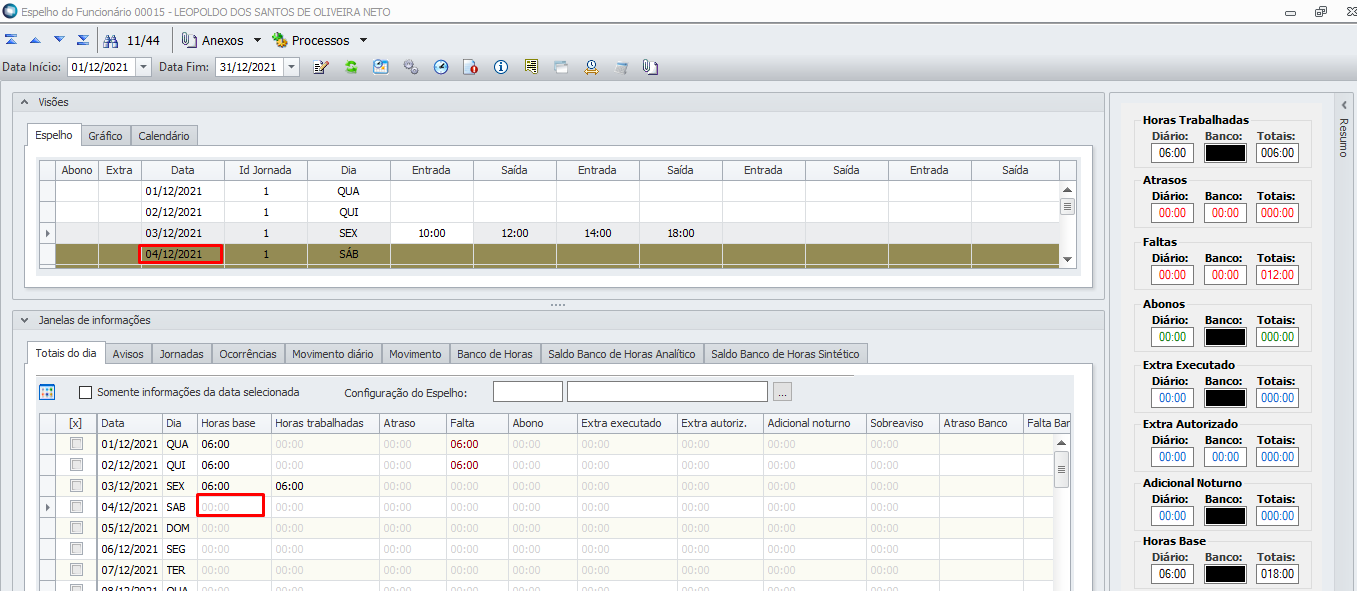Click the paperclip icon in second toolbar
The width and height of the screenshot is (1357, 591).
pos(649,67)
